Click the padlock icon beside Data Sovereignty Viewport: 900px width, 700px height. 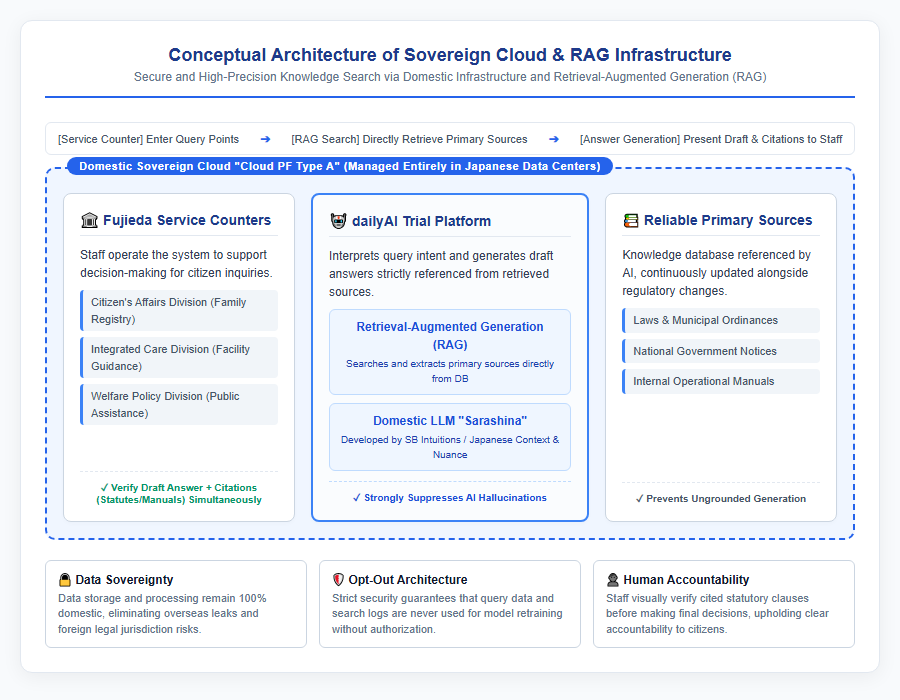(x=65, y=580)
